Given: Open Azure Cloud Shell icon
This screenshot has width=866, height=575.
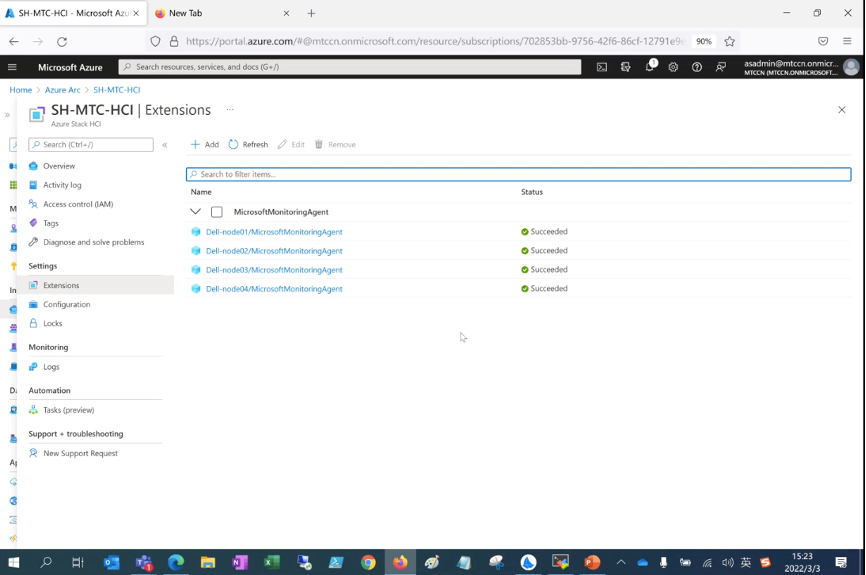Looking at the screenshot, I should click(601, 67).
